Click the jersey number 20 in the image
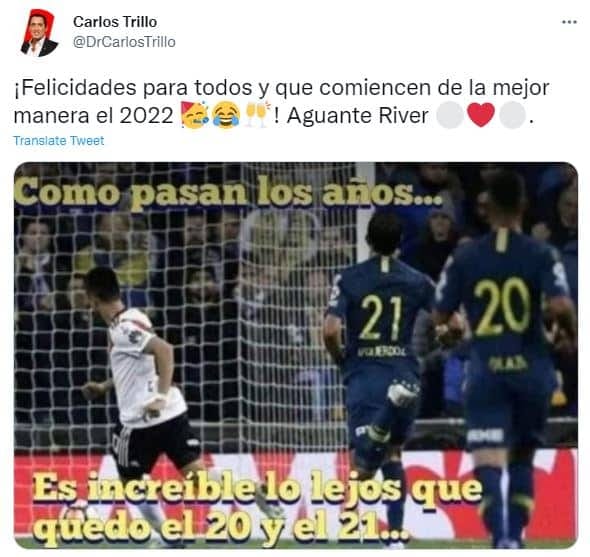Screen dimensions: 590x557 [x=502, y=307]
